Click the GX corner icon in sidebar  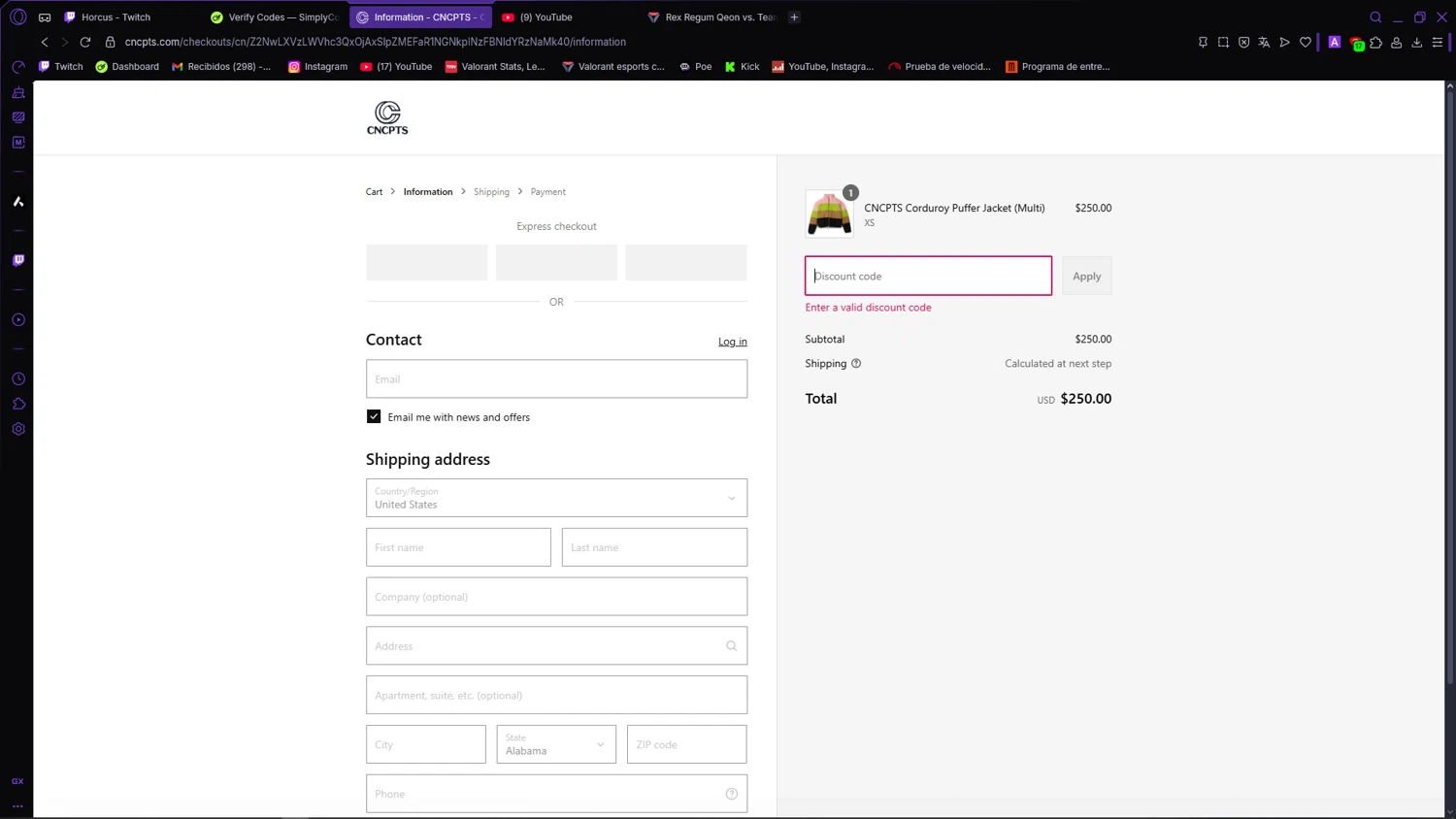pos(17,781)
